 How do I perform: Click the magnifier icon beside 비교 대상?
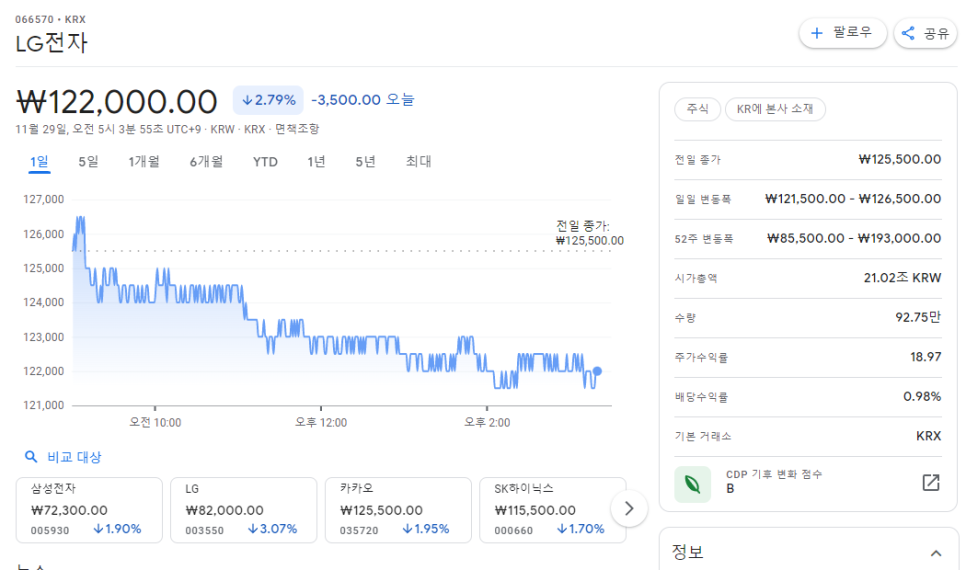31,457
